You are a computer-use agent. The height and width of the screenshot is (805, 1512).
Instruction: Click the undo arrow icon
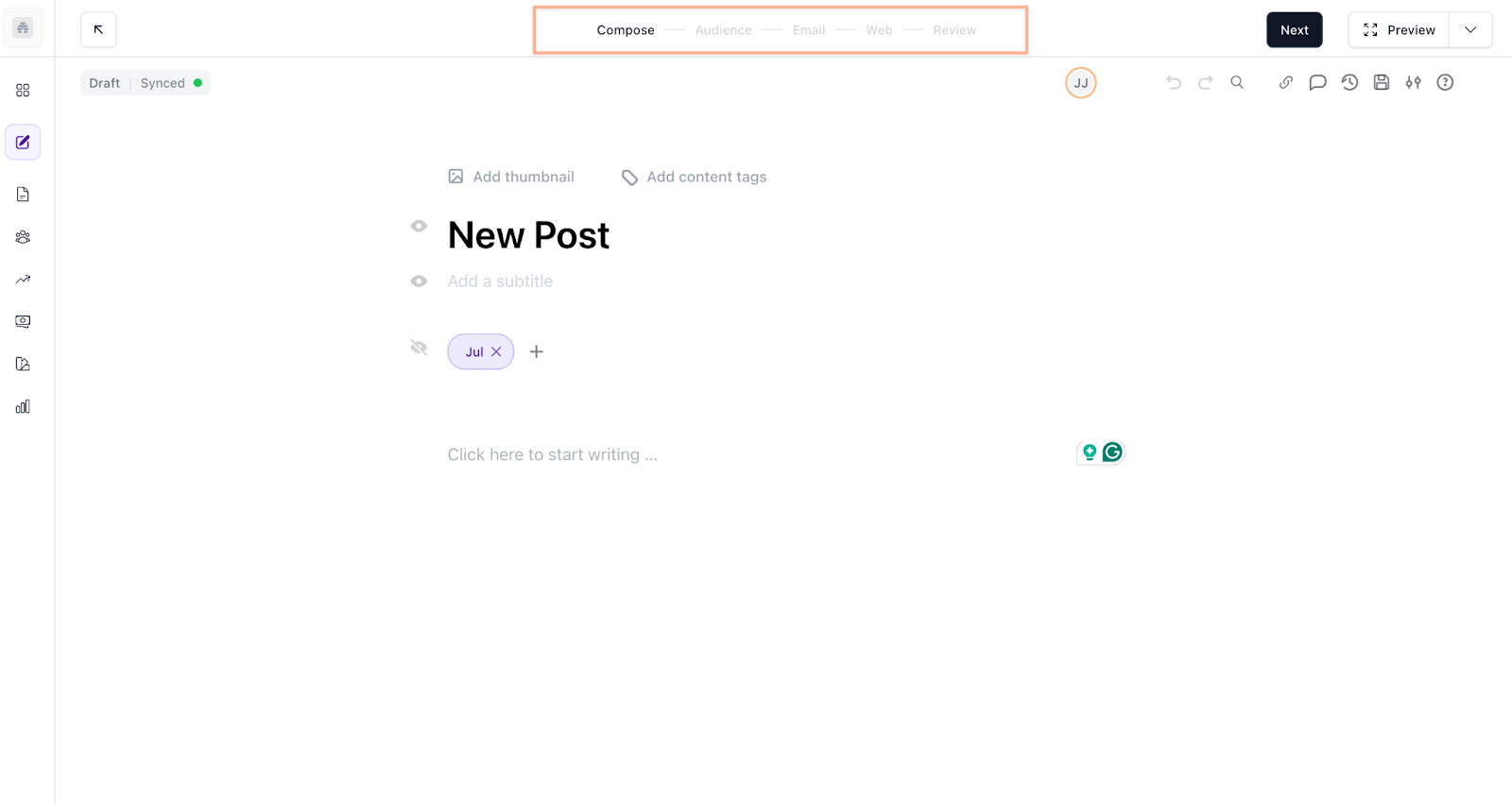(1174, 83)
